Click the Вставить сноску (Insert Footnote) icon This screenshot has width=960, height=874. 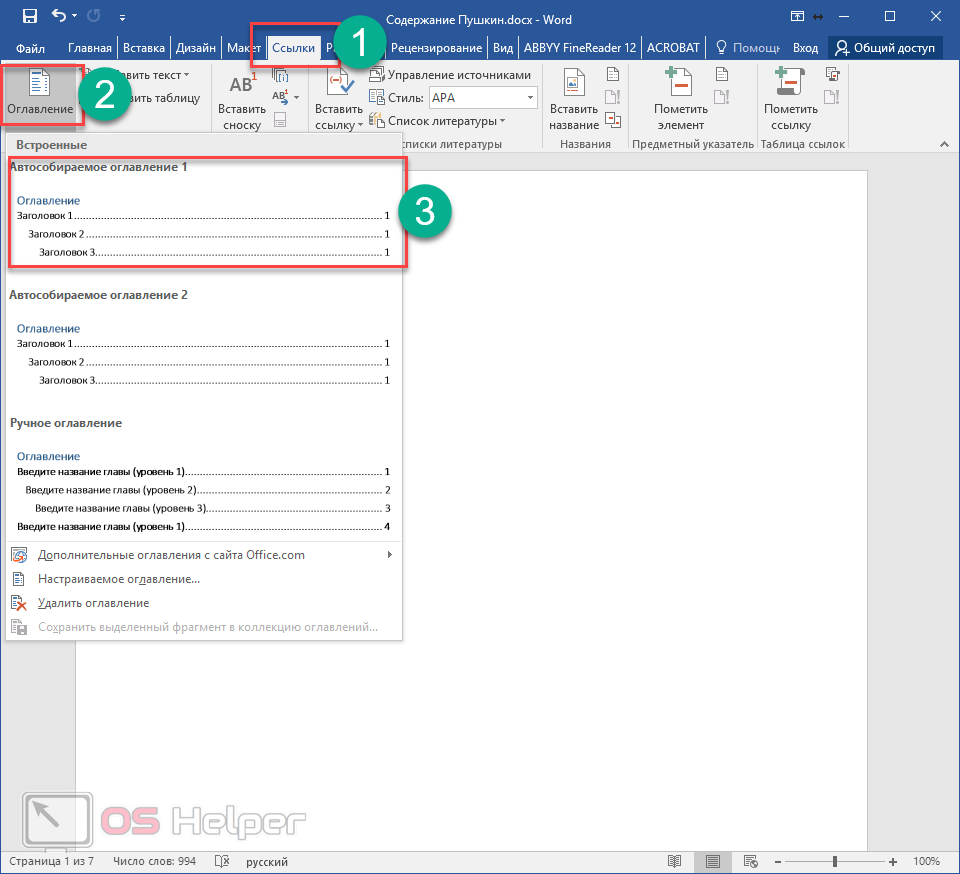pos(241,102)
